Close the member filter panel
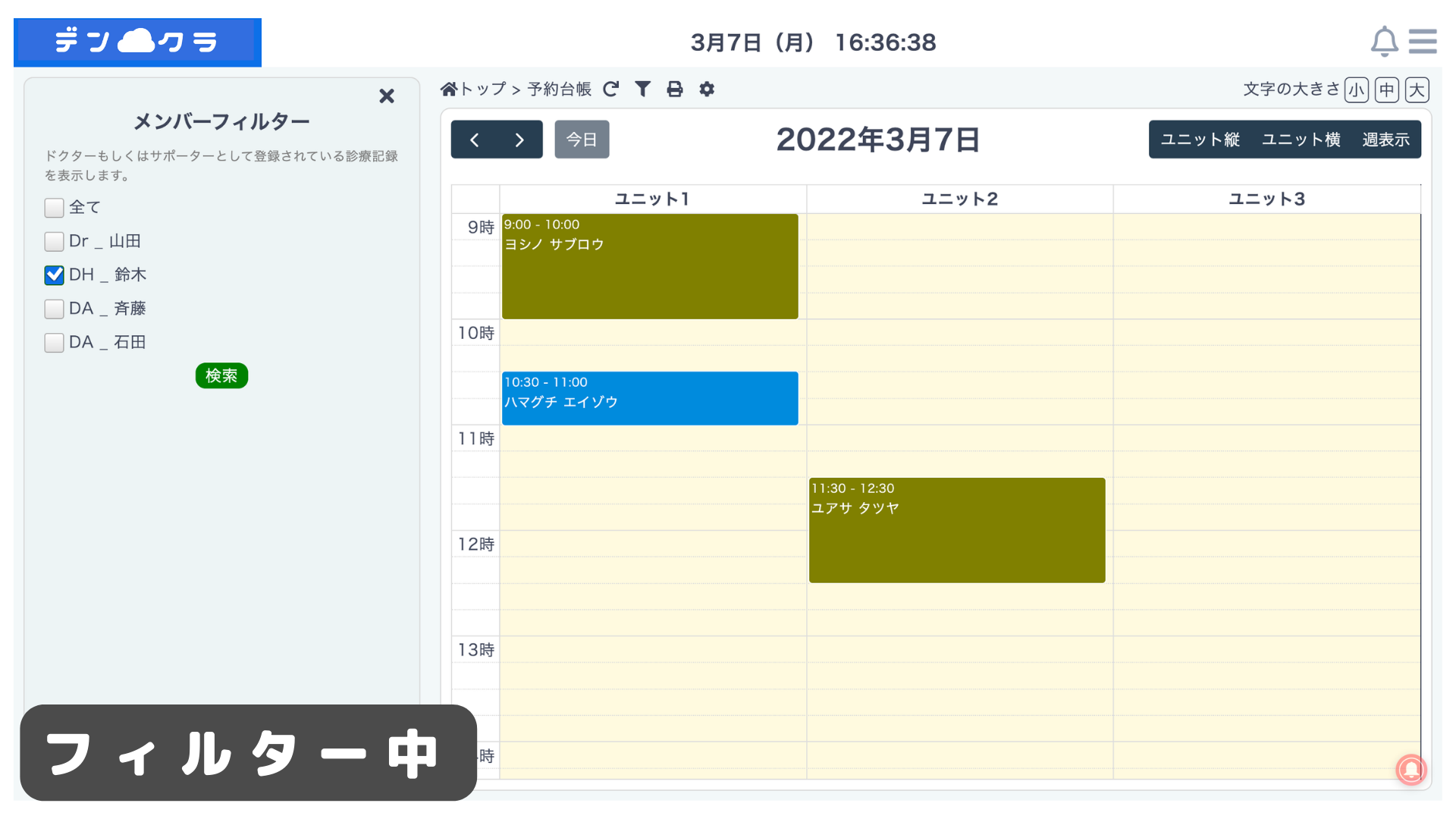The image size is (1456, 819). (x=387, y=96)
